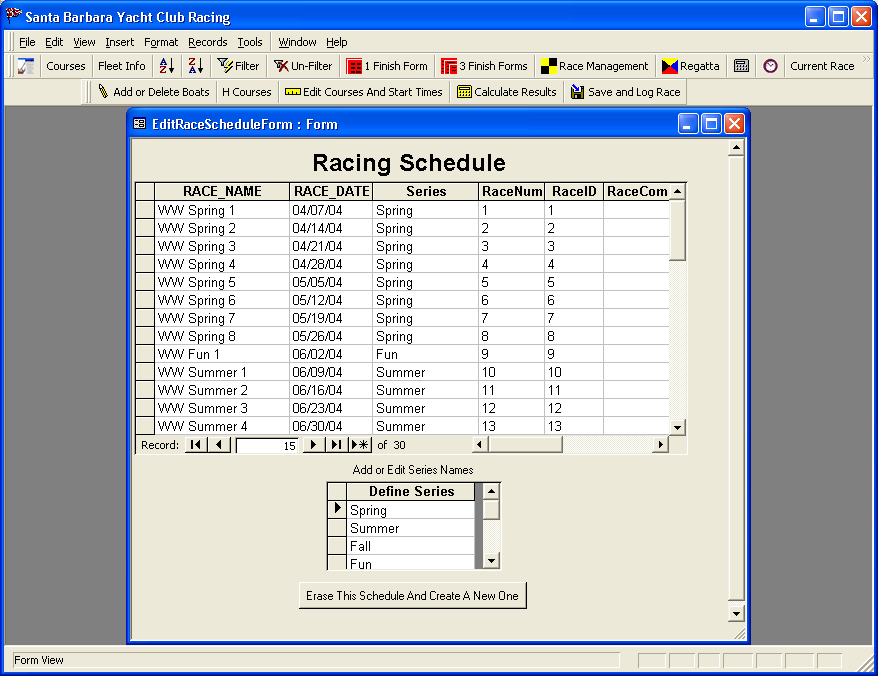Viewport: 878px width, 676px height.
Task: Click the "WW Summer 3" race name cell
Action: (x=222, y=408)
